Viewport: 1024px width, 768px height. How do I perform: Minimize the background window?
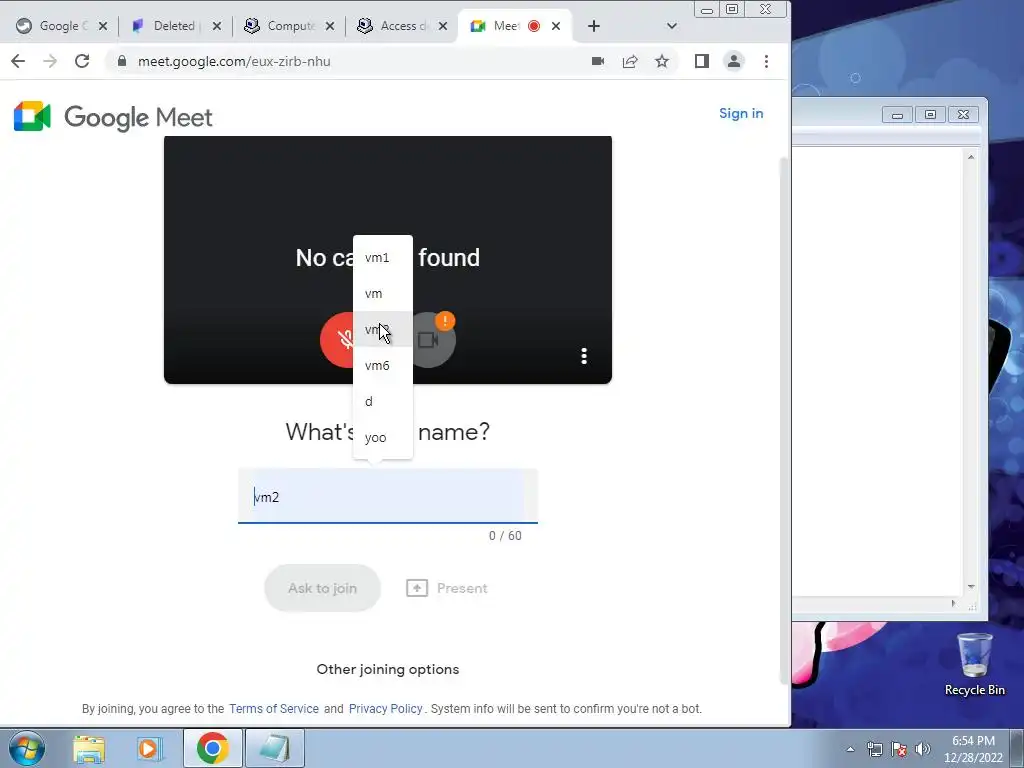pyautogui.click(x=897, y=114)
